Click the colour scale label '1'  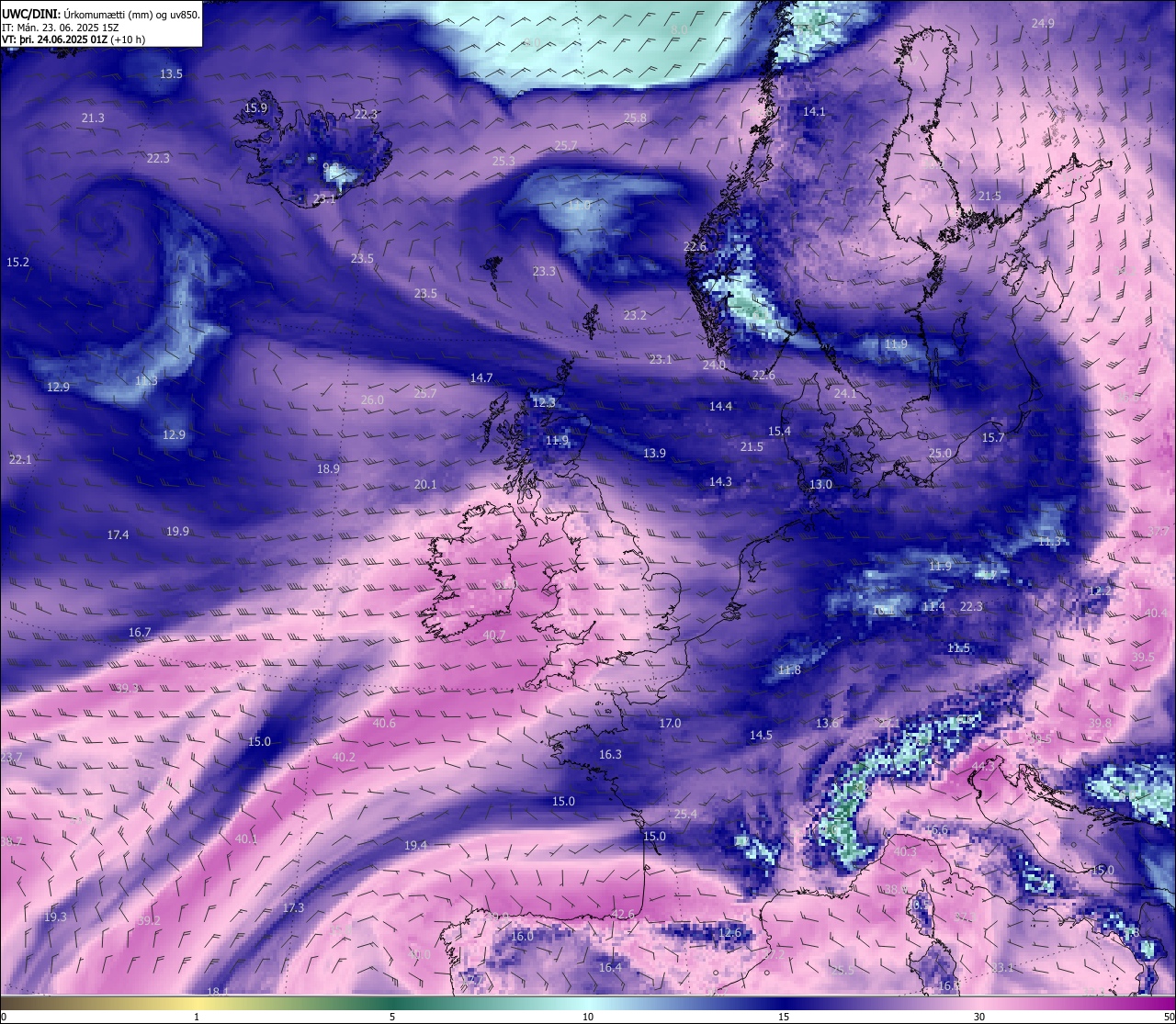tap(197, 1017)
